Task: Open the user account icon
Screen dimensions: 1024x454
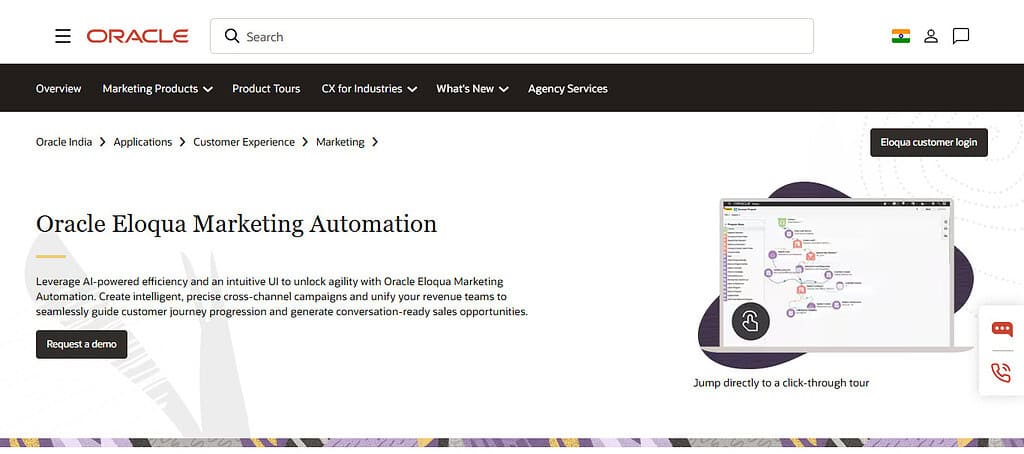Action: coord(931,36)
